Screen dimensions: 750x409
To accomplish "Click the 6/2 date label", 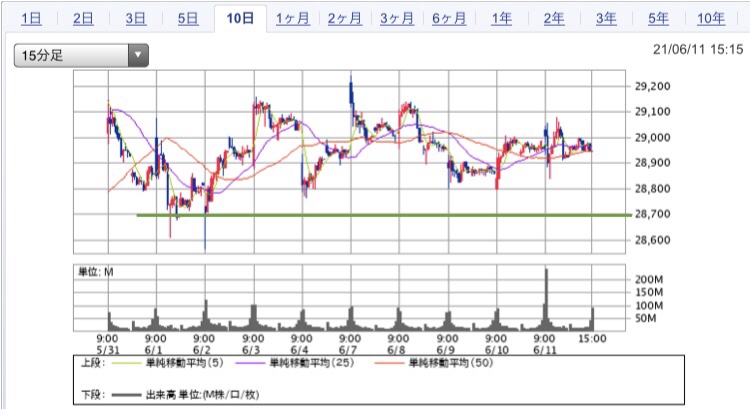I will click(x=202, y=350).
